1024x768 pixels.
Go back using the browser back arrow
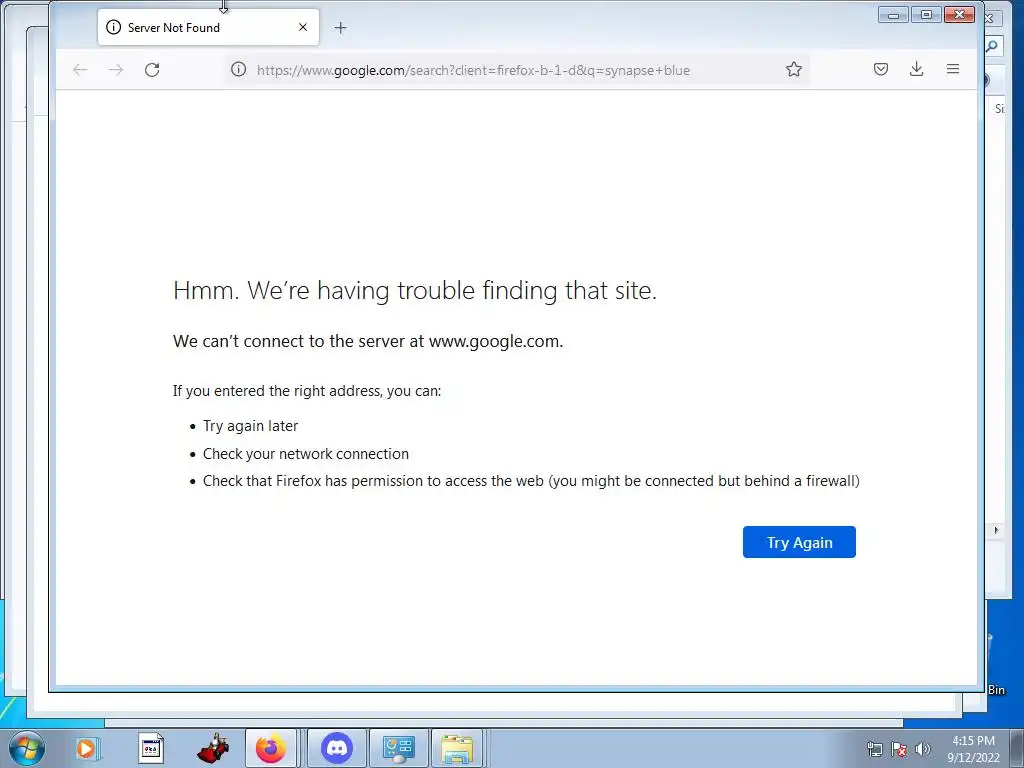pyautogui.click(x=80, y=70)
